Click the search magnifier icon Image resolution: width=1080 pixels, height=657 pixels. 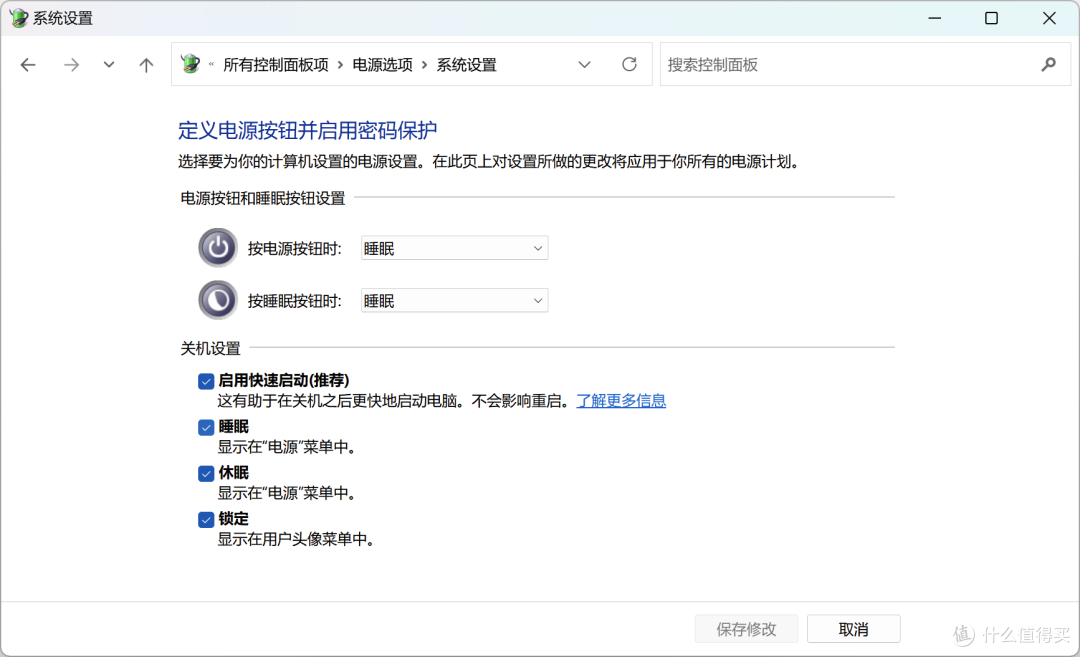click(x=1048, y=64)
